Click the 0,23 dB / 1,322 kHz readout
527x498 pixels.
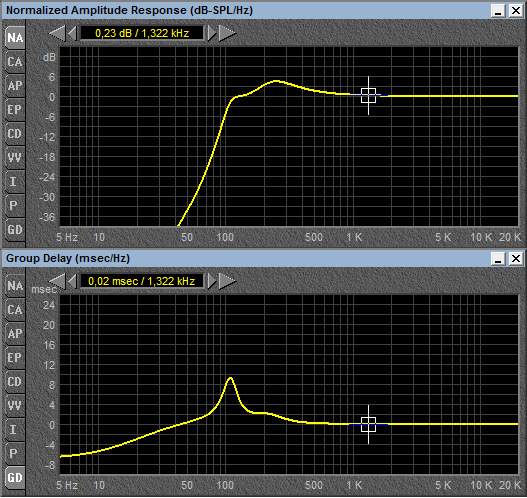142,33
